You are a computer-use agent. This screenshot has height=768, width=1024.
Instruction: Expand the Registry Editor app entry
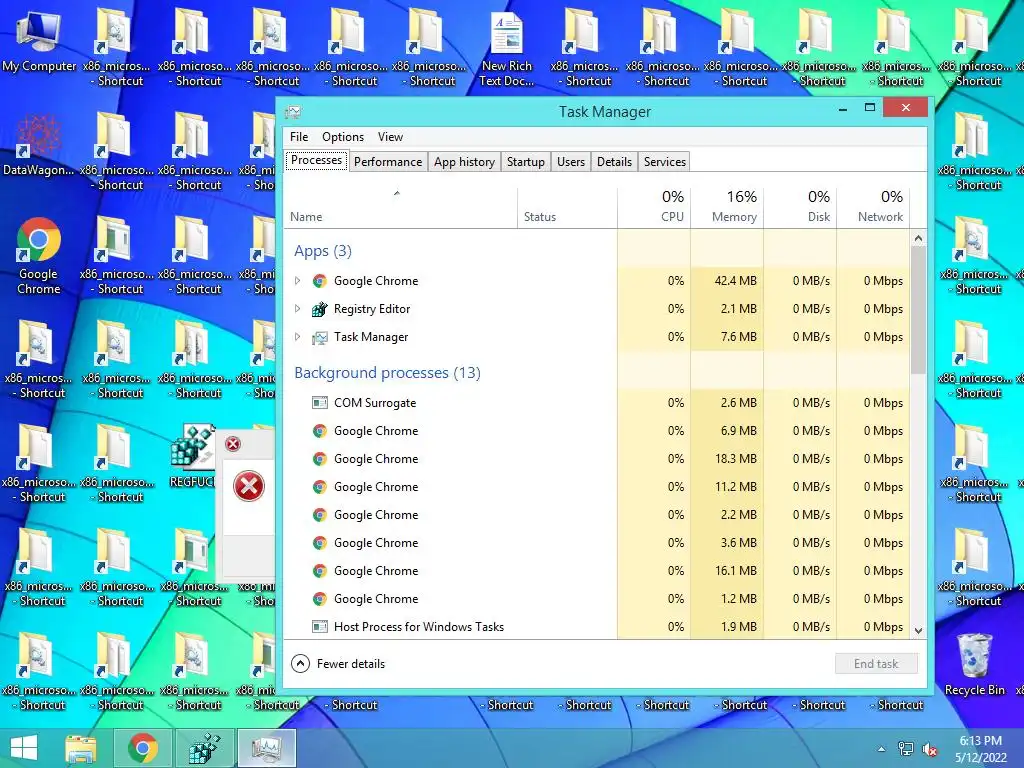(x=298, y=309)
